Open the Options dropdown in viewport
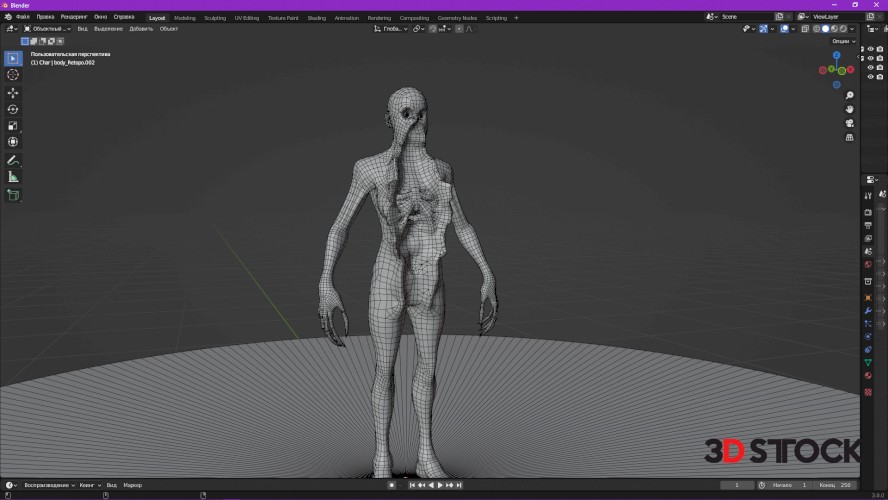The image size is (888, 500). coord(843,41)
